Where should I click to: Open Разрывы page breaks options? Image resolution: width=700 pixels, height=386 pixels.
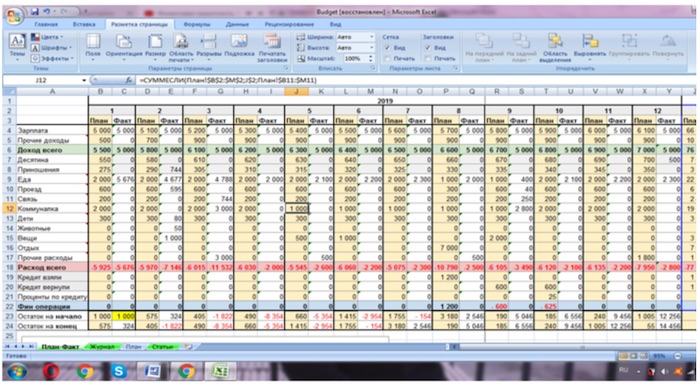208,46
